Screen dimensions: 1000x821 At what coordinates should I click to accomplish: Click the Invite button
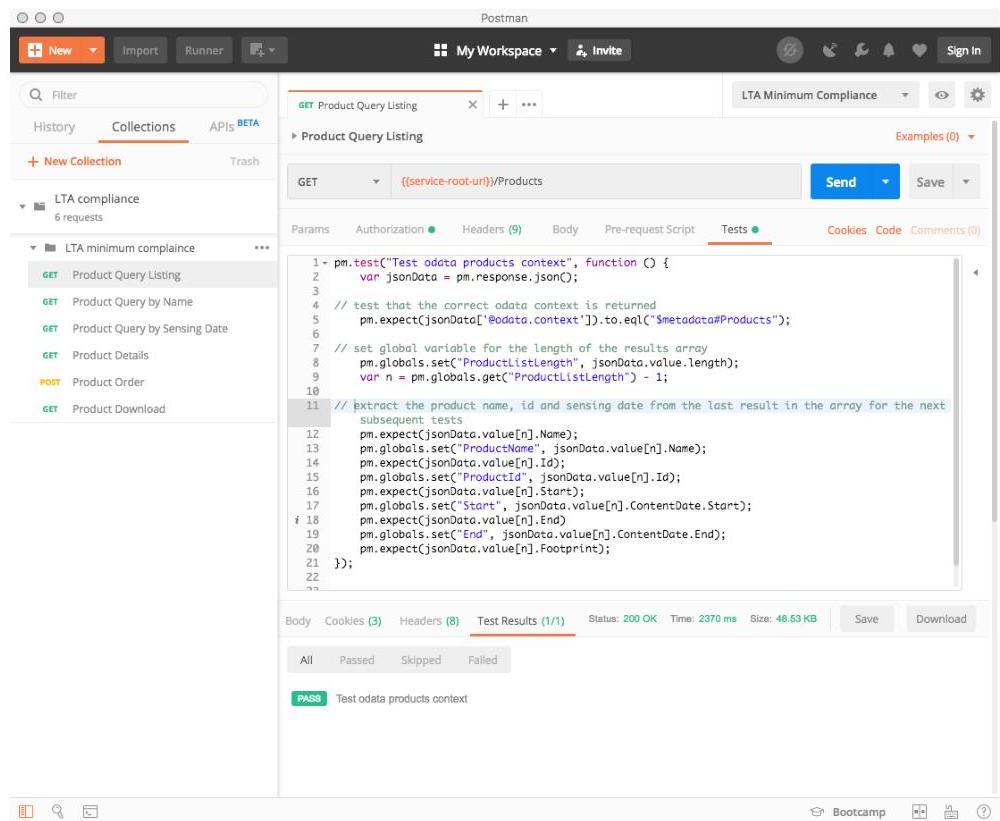point(599,50)
